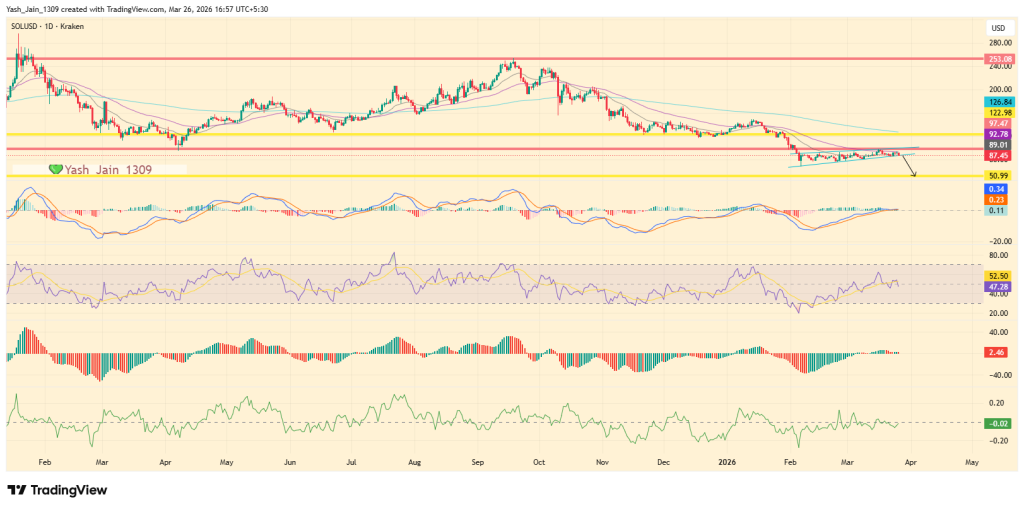
Task: Click the yellow 50.99 support level label
Action: coord(998,175)
